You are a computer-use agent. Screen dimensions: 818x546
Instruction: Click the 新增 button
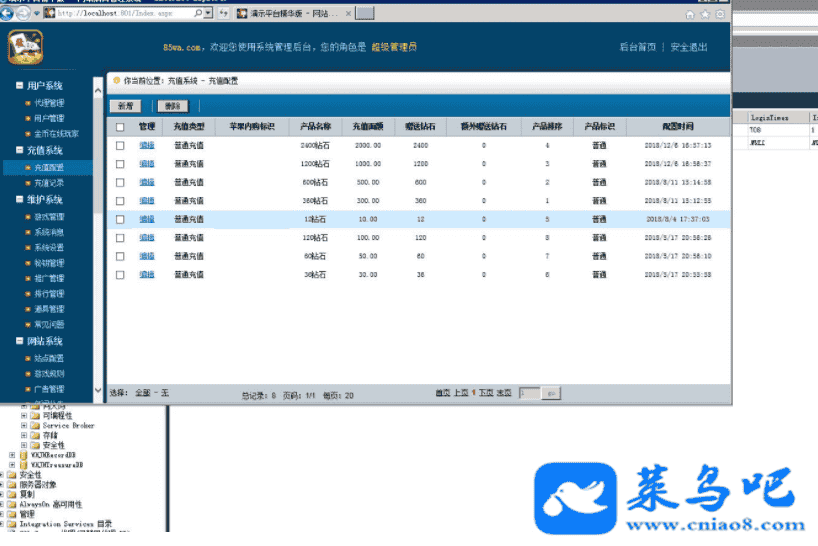pyautogui.click(x=126, y=105)
